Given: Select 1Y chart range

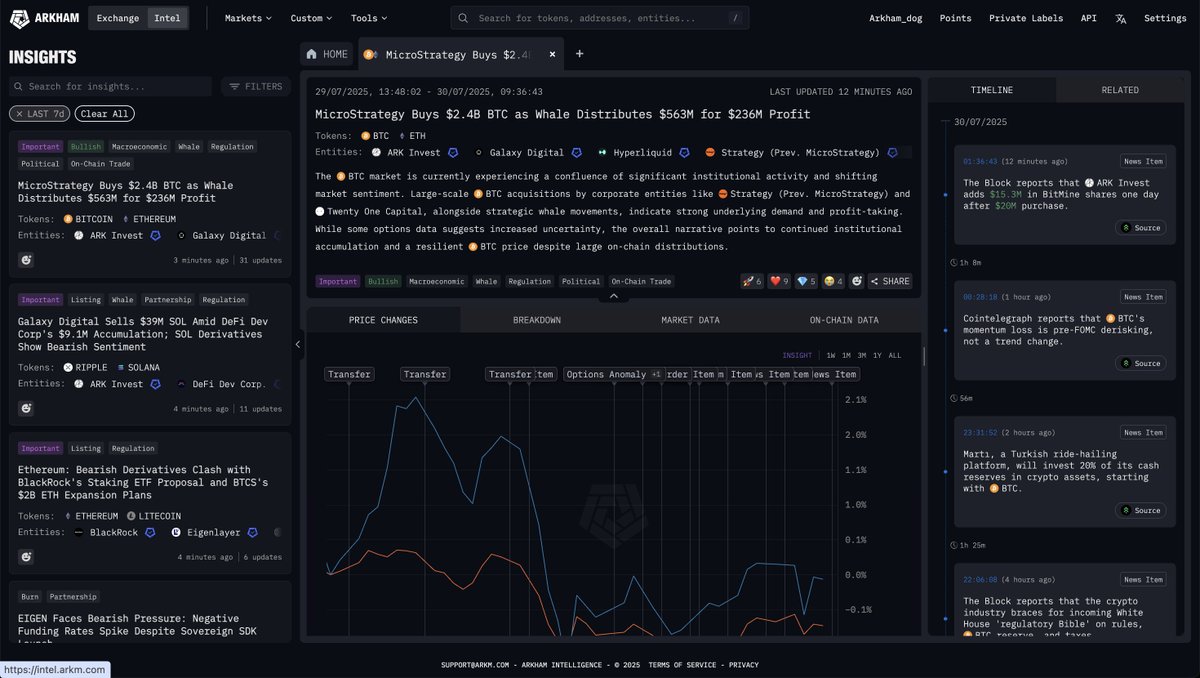Looking at the screenshot, I should click(x=877, y=355).
